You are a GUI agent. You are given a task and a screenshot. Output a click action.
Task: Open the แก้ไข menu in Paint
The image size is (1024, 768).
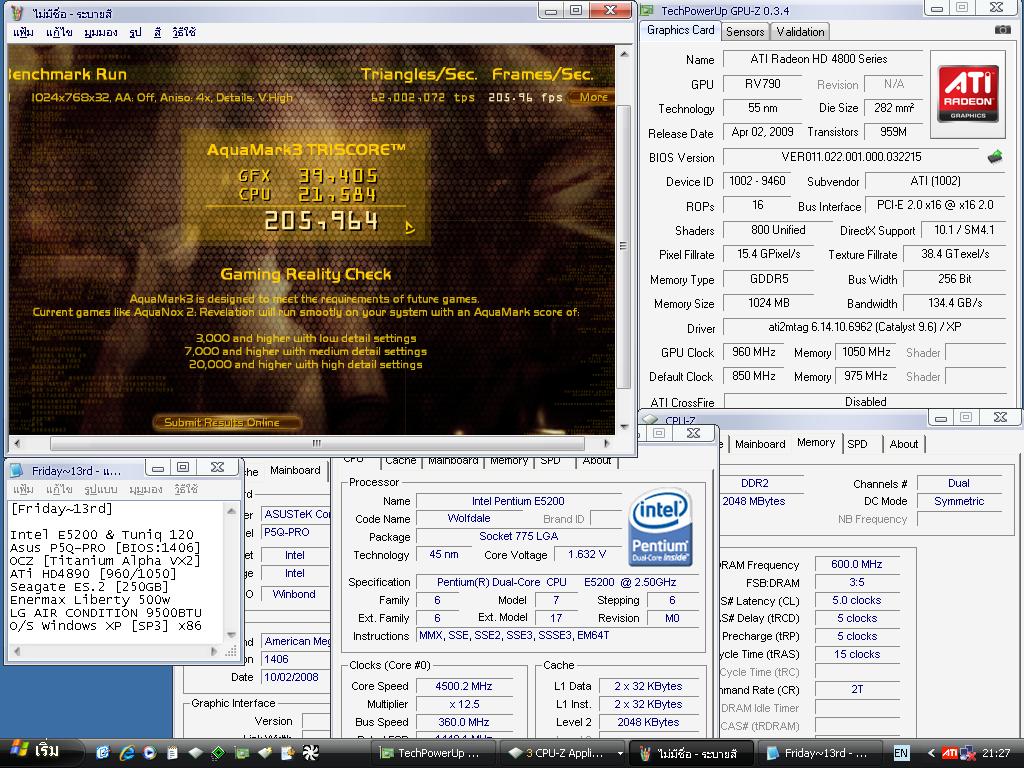[58, 32]
